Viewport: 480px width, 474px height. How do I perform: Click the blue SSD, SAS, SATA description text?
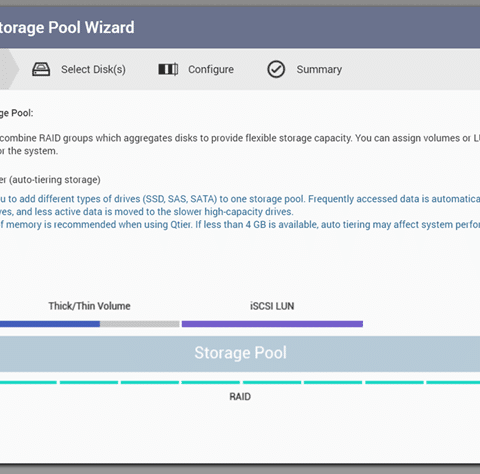point(240,205)
